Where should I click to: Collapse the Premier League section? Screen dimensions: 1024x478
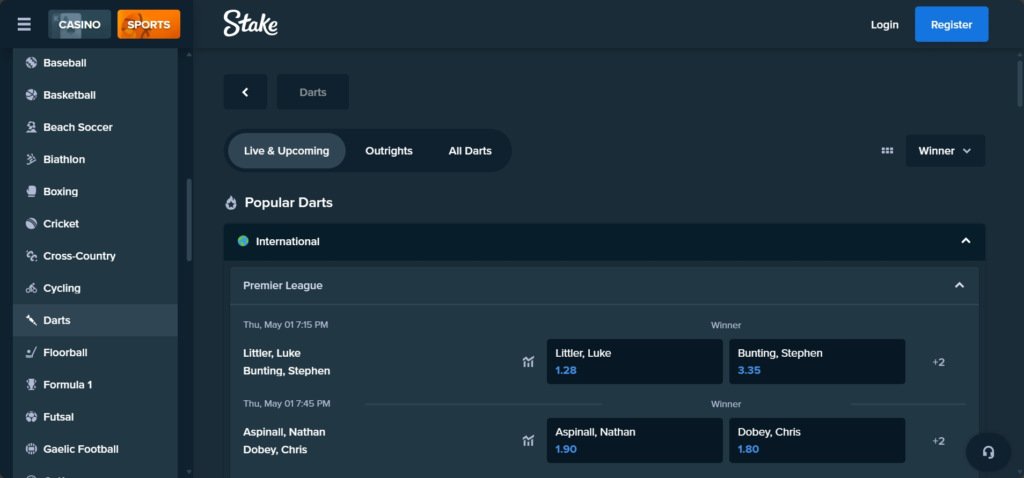pyautogui.click(x=959, y=285)
